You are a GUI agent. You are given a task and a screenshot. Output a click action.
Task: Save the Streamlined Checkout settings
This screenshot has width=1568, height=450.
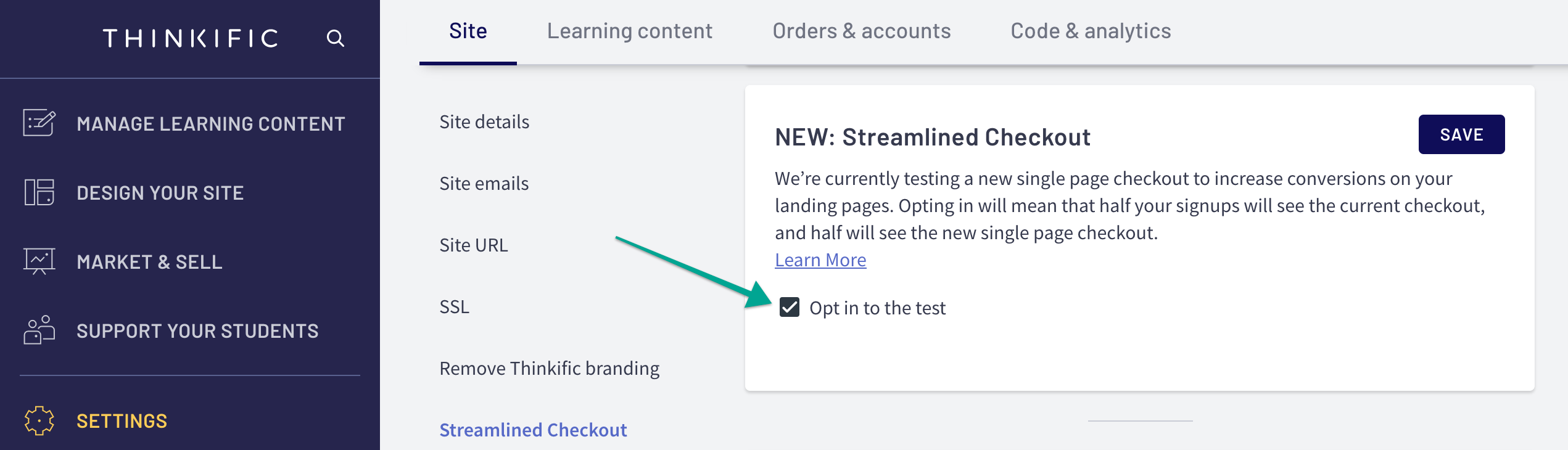[1461, 134]
